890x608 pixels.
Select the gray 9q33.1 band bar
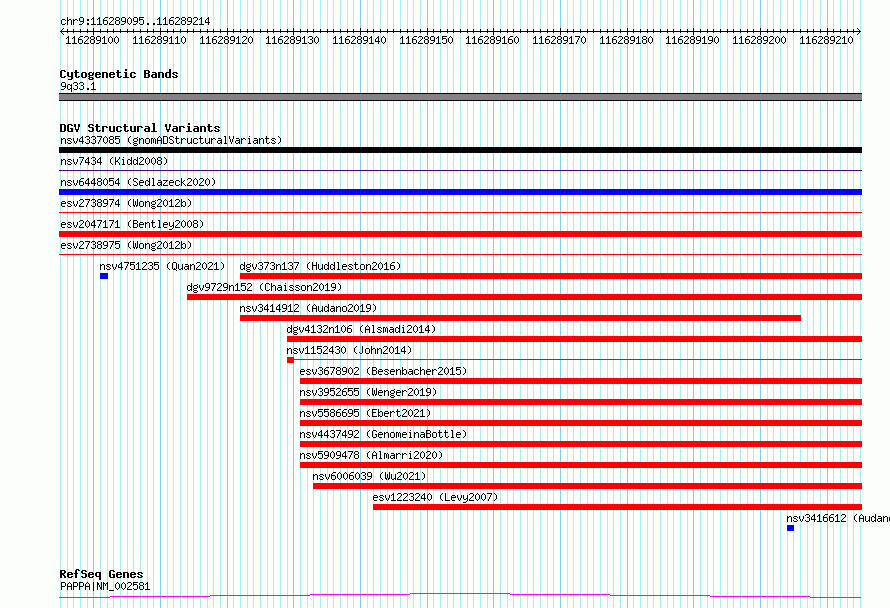click(460, 97)
